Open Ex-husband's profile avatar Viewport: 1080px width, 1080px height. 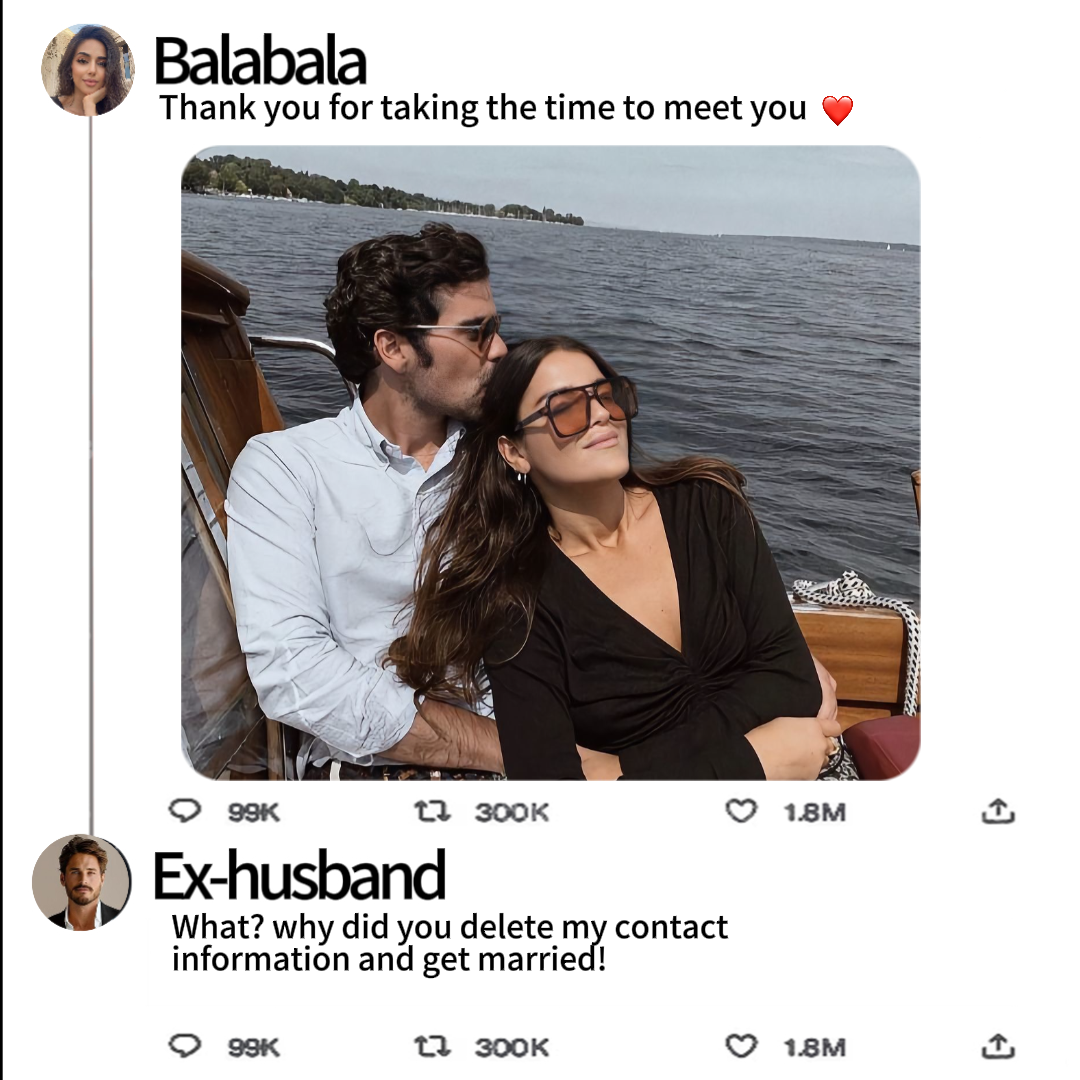click(81, 882)
